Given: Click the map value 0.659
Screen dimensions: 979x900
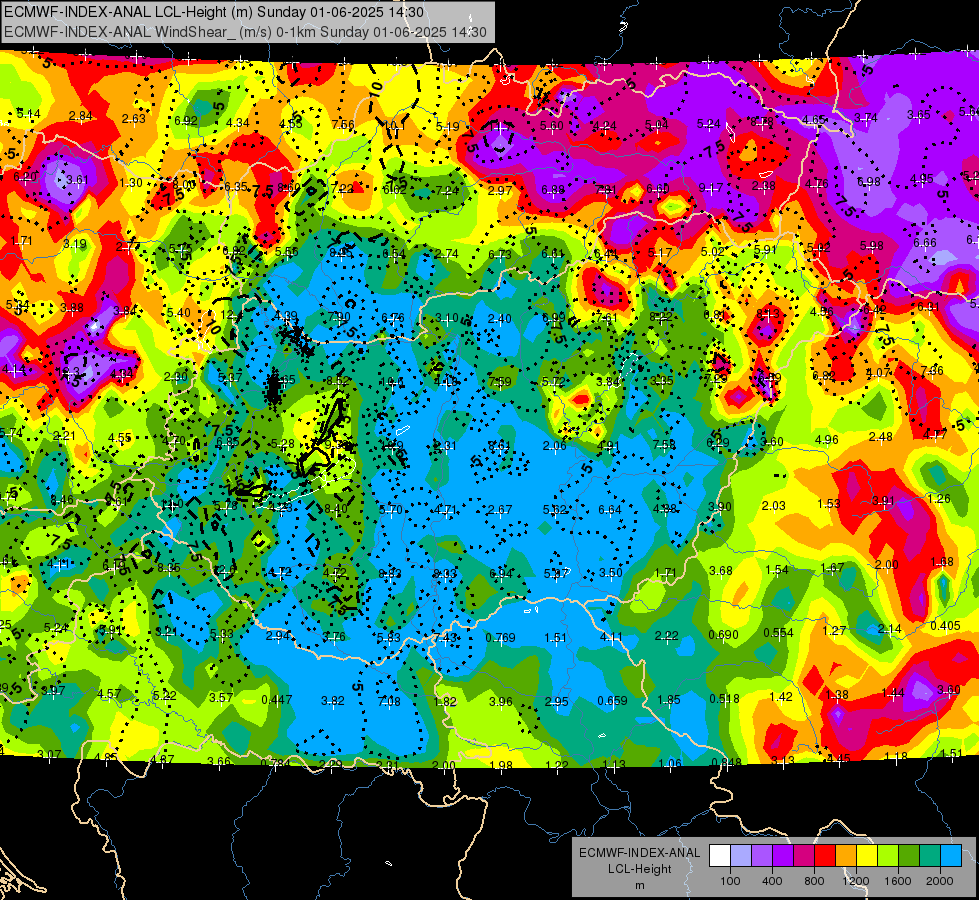Looking at the screenshot, I should 612,700.
